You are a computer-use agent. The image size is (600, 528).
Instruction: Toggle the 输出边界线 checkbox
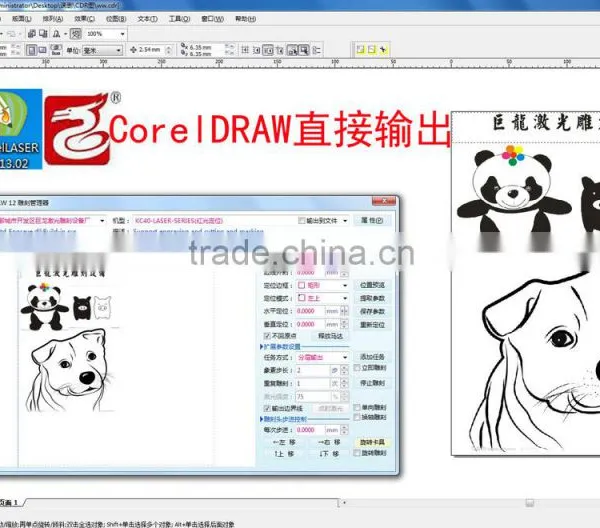pyautogui.click(x=267, y=408)
